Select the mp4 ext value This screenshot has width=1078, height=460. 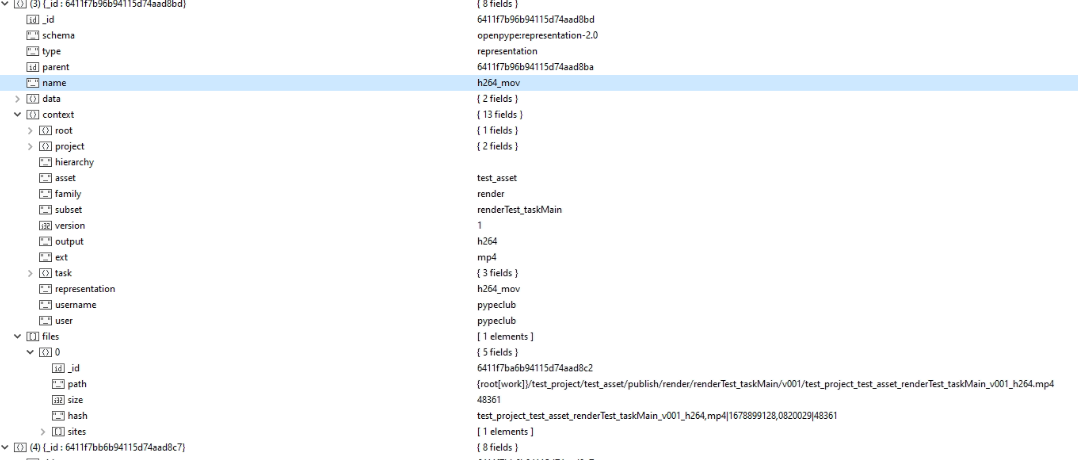(486, 257)
